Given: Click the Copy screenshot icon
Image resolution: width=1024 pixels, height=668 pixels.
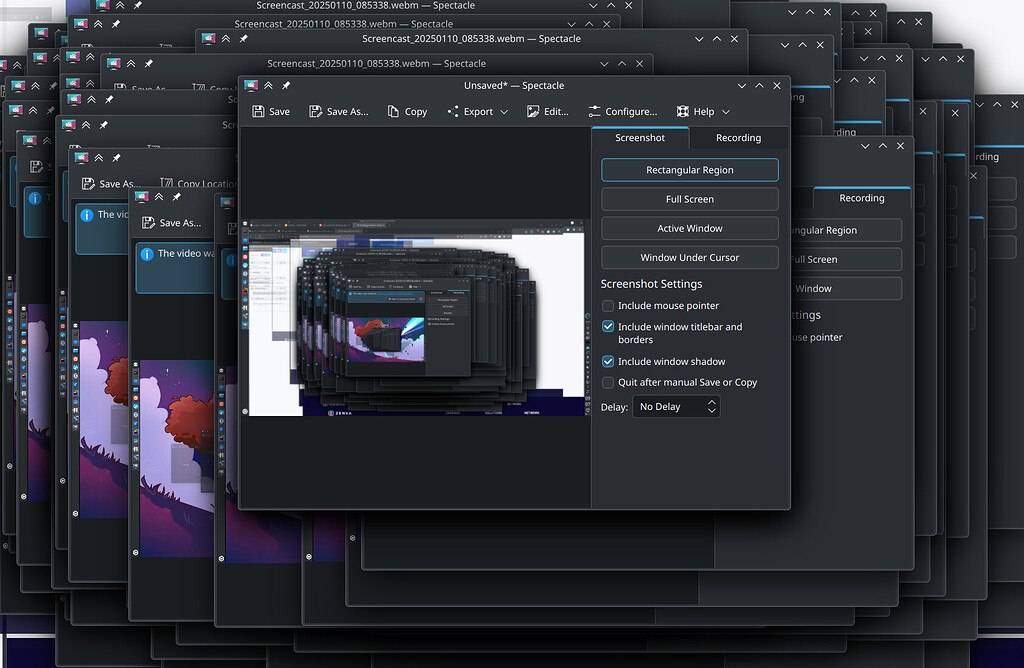Looking at the screenshot, I should click(x=392, y=111).
